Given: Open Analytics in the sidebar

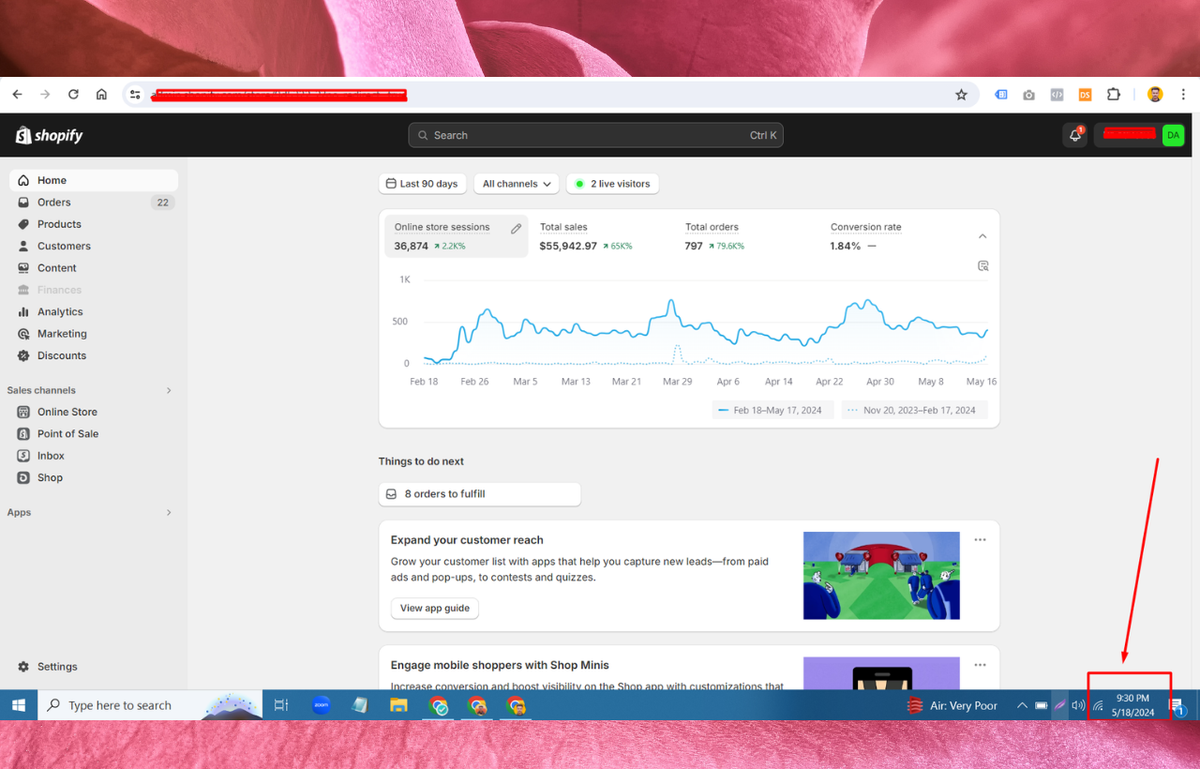Looking at the screenshot, I should coord(94,312).
